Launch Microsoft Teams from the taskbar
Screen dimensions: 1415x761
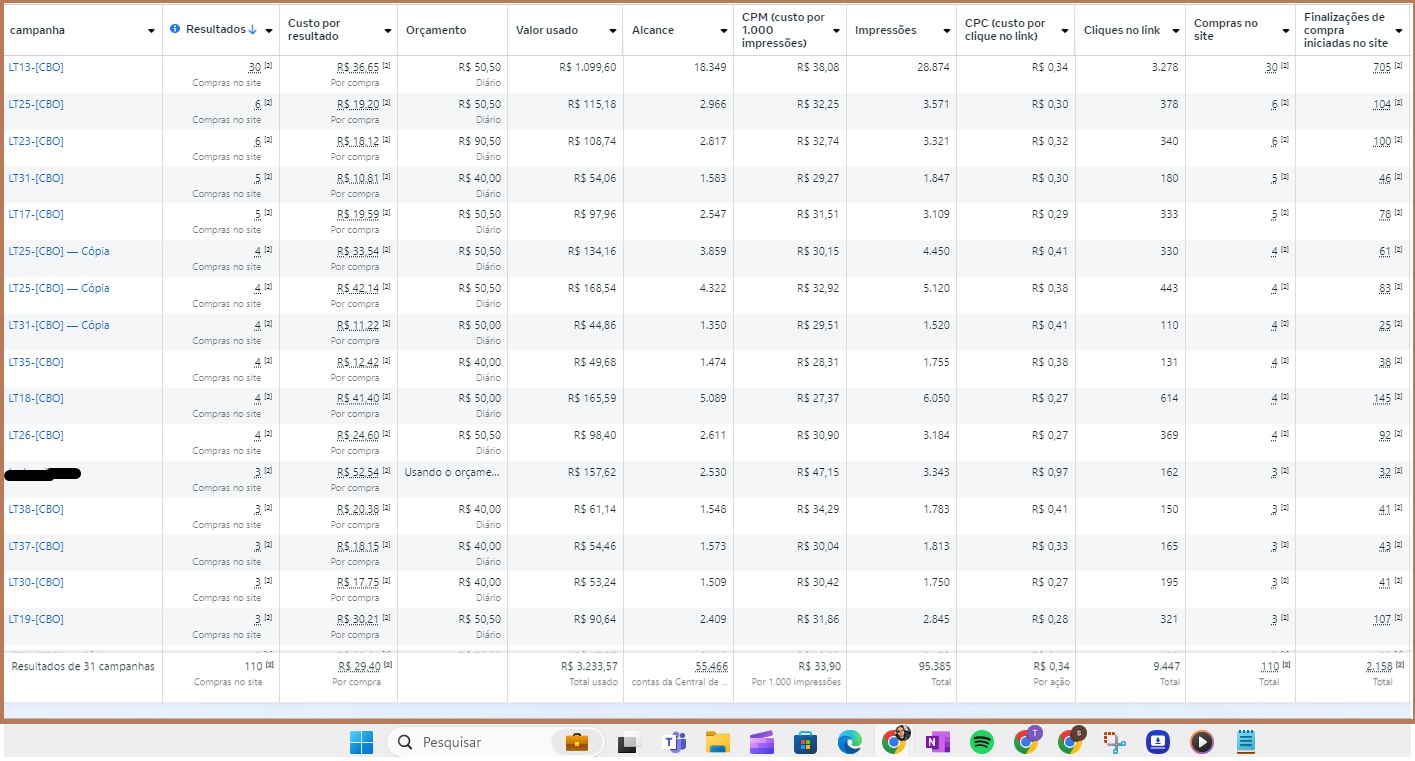tap(676, 742)
